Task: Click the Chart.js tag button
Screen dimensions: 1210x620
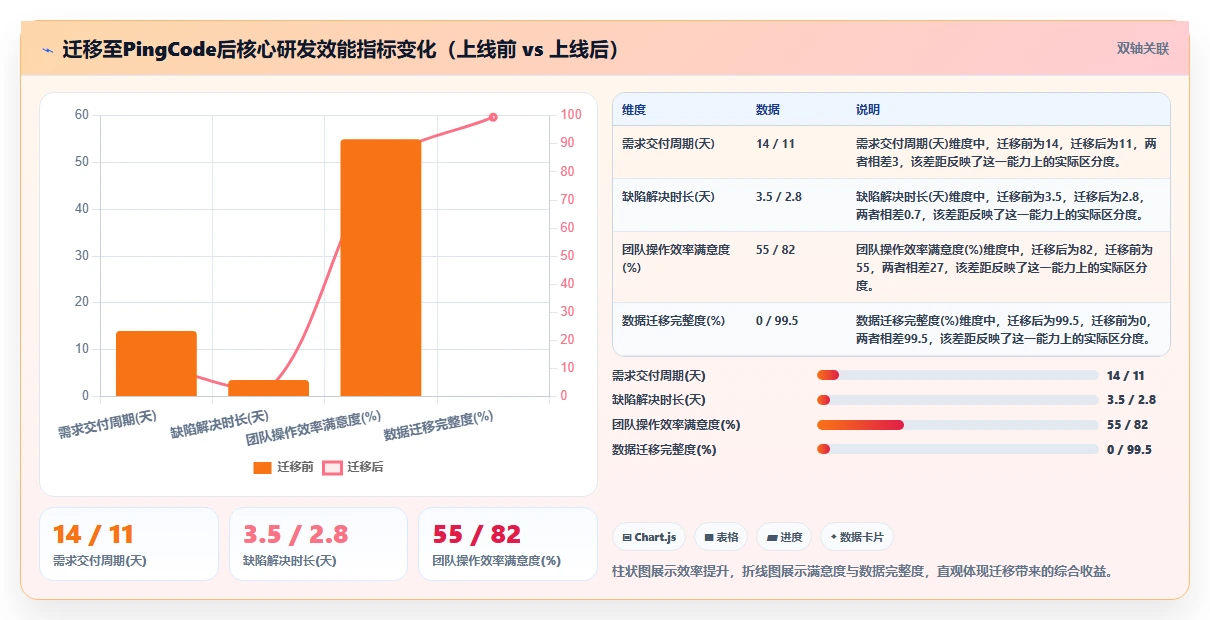Action: 649,537
